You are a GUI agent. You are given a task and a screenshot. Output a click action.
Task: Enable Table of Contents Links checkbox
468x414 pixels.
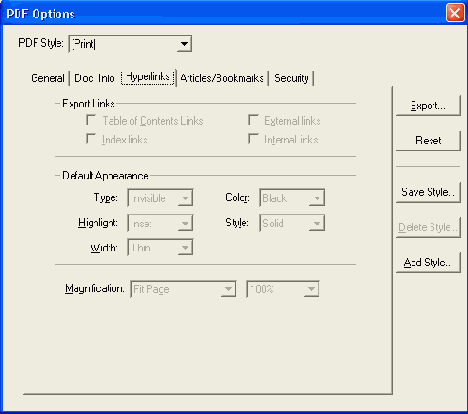(x=91, y=120)
